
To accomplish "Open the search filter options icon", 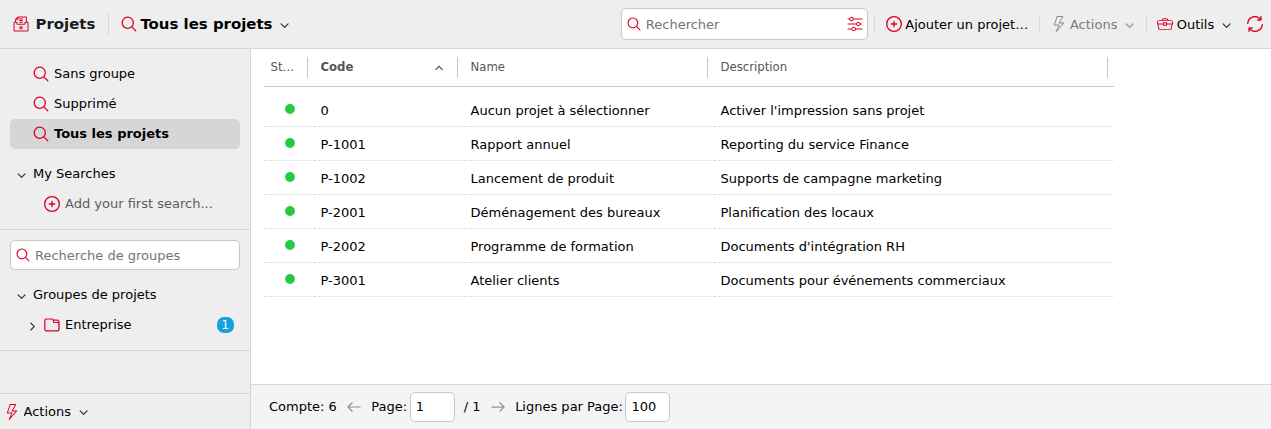I will 855,24.
